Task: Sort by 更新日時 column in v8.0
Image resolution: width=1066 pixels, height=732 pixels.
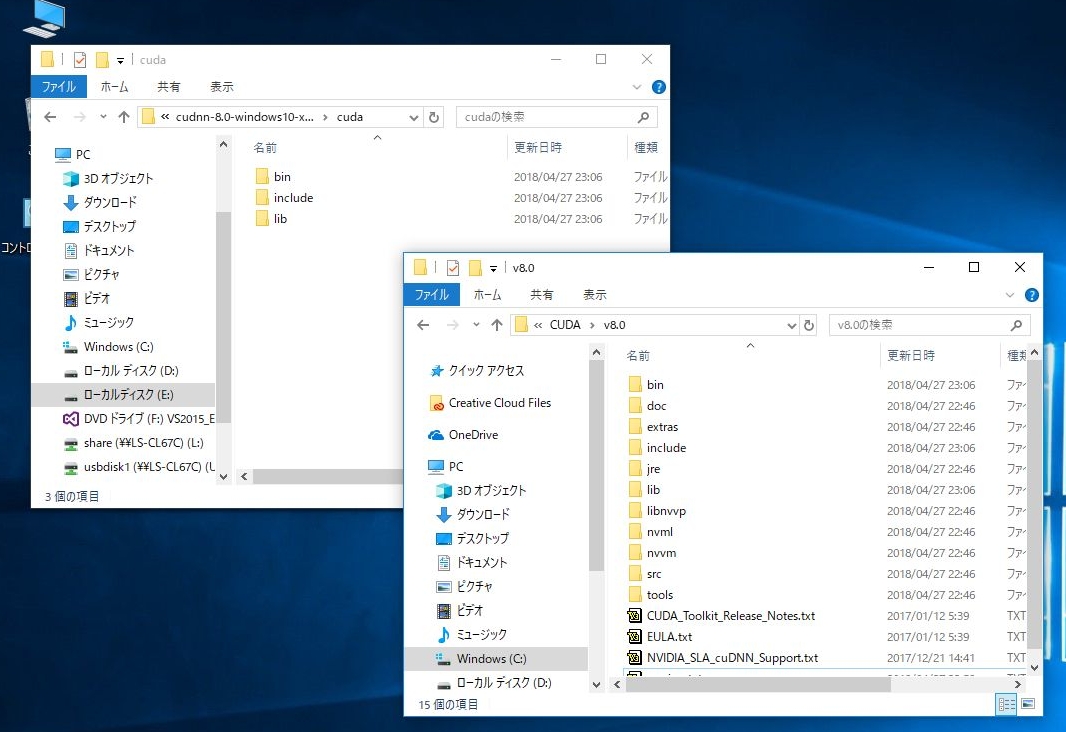Action: coord(910,355)
